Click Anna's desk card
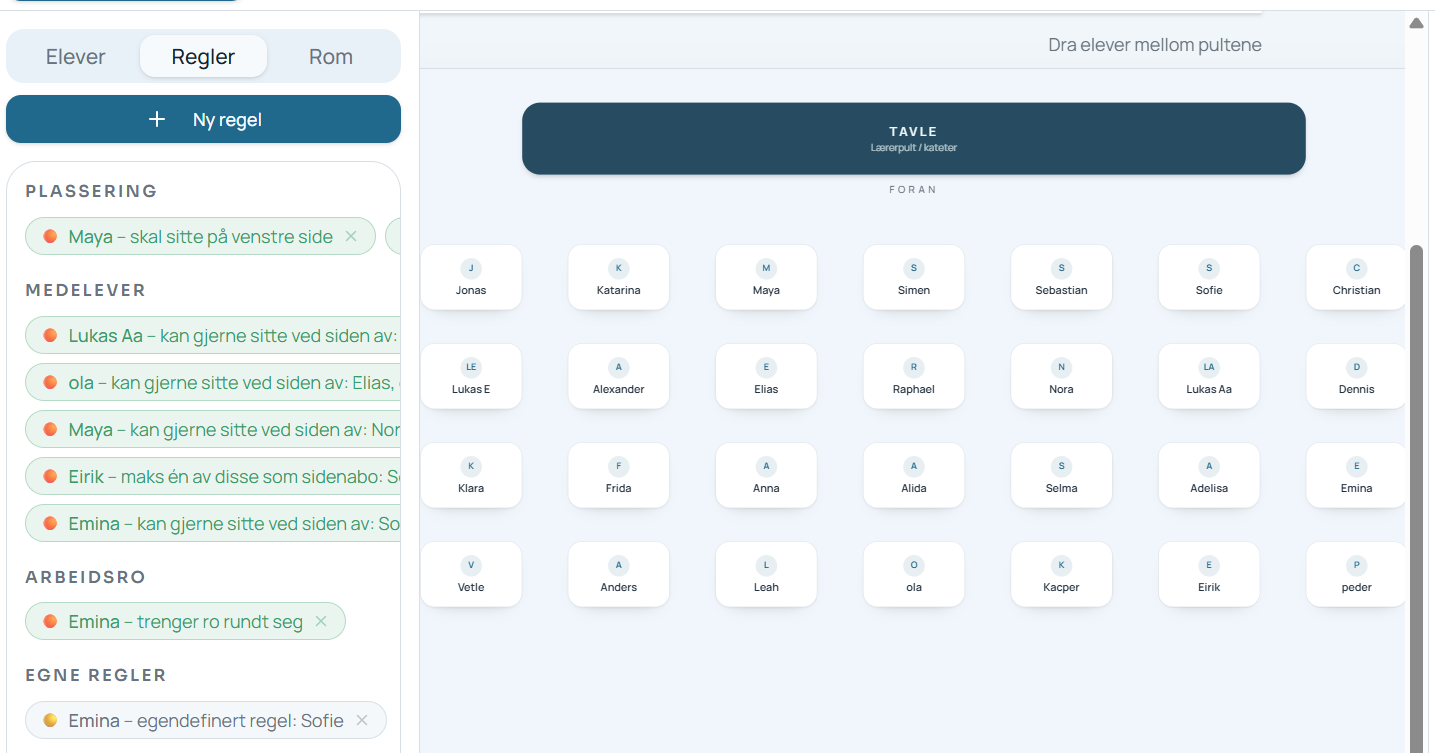 click(x=766, y=476)
